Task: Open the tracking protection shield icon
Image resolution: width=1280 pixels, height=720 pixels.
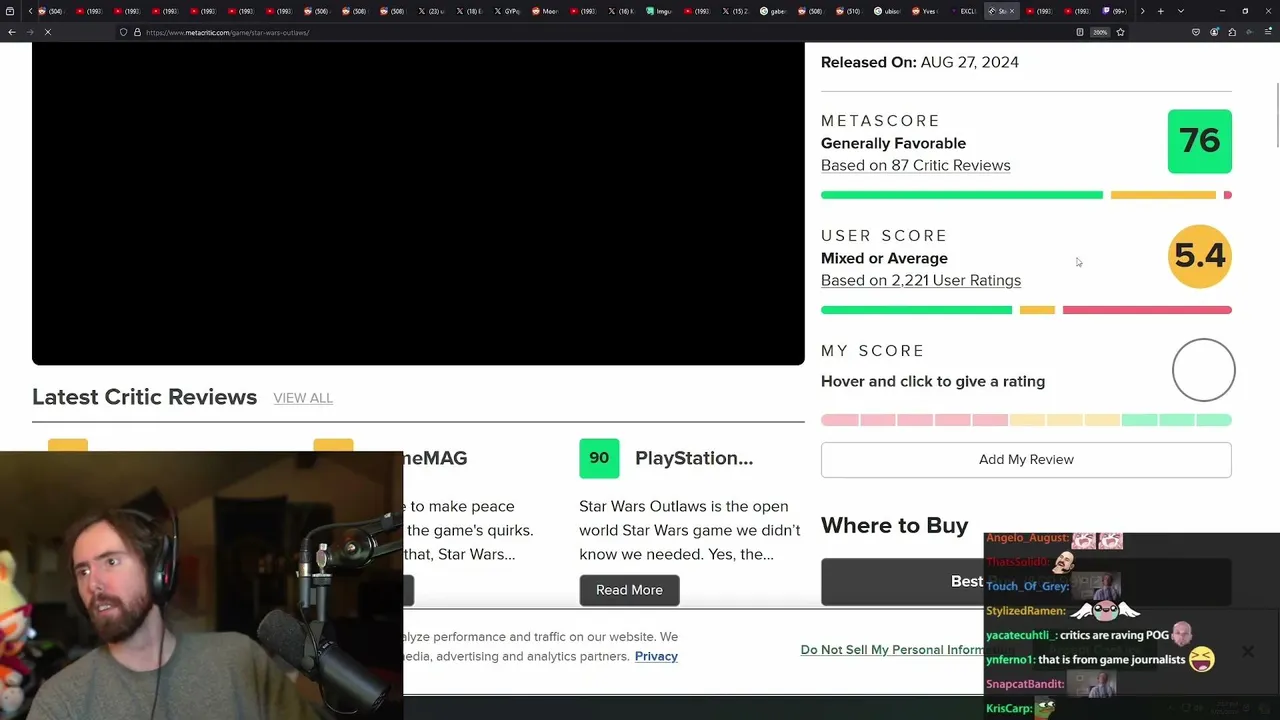Action: click(x=123, y=32)
